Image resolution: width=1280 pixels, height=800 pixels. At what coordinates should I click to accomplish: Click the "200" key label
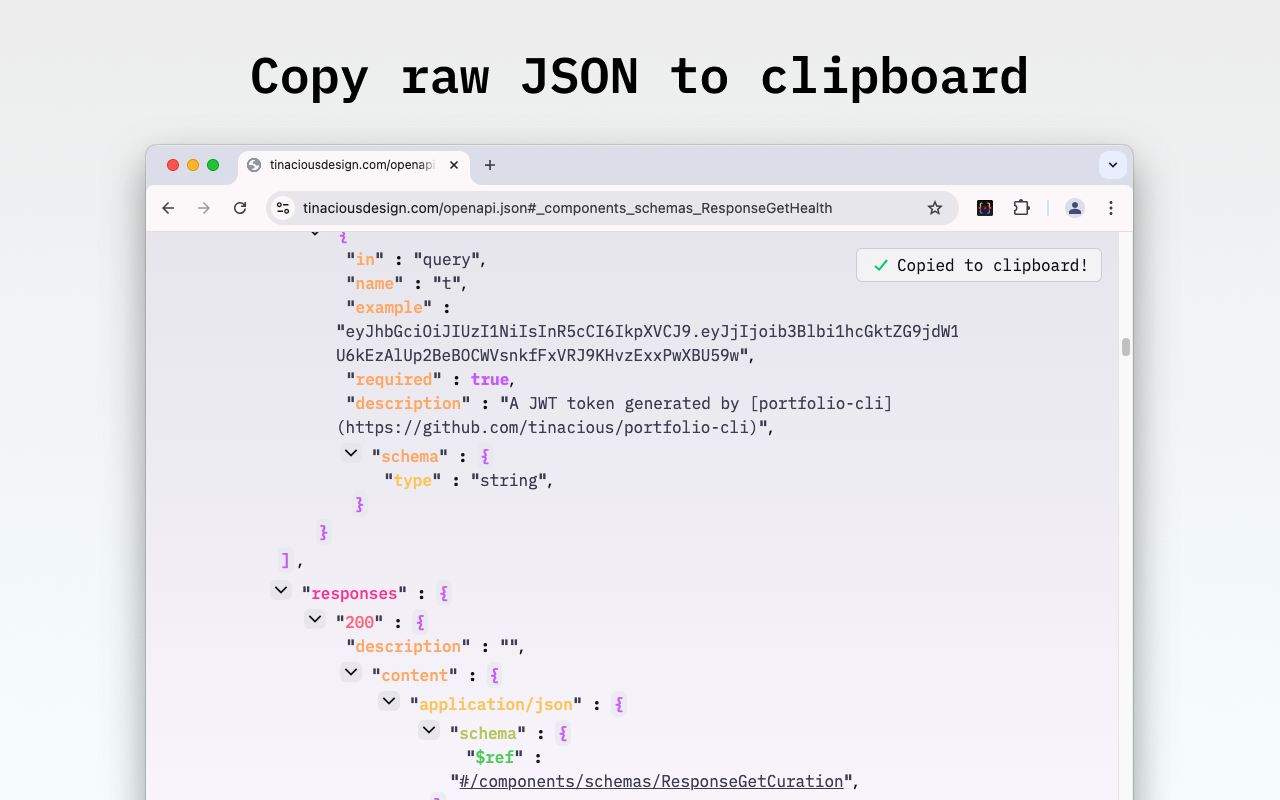360,622
